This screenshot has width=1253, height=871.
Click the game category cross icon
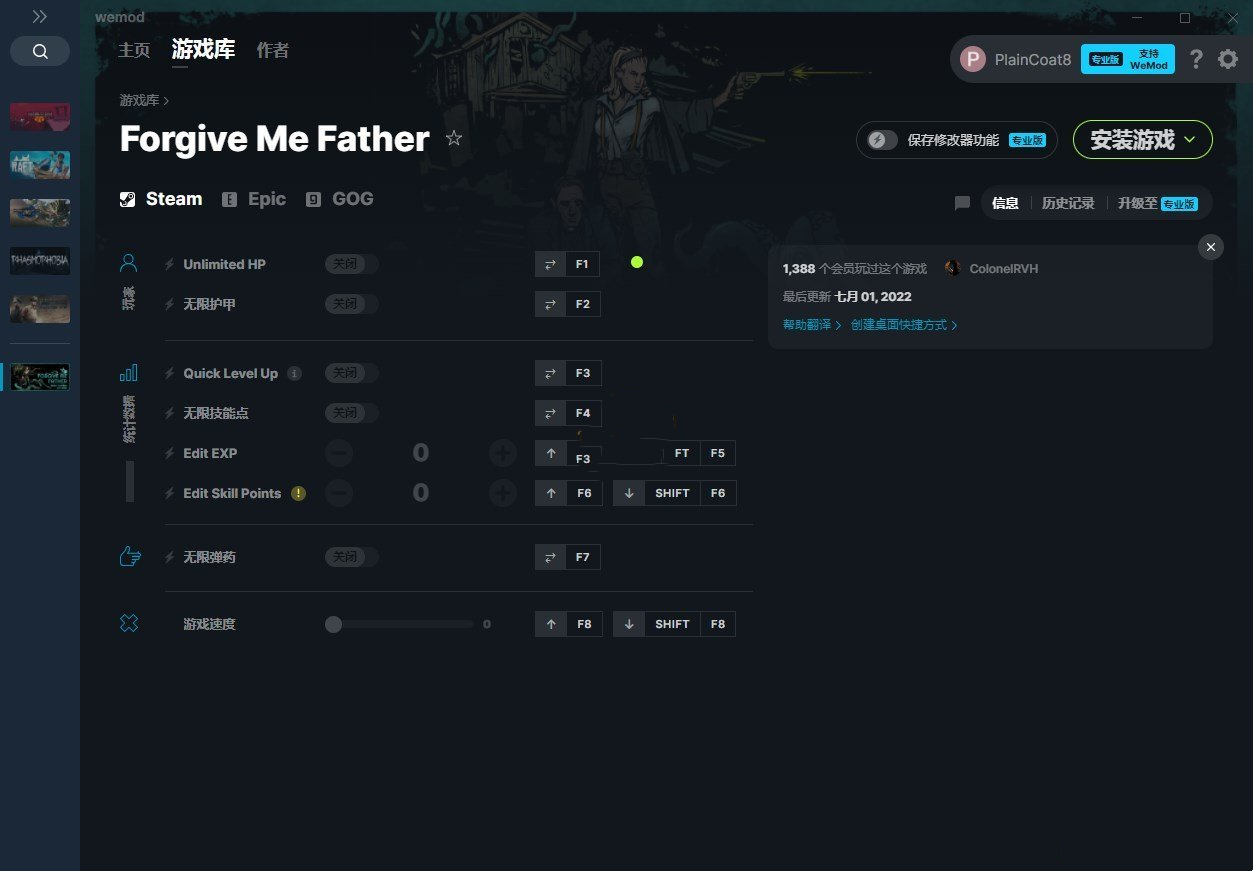pos(128,624)
